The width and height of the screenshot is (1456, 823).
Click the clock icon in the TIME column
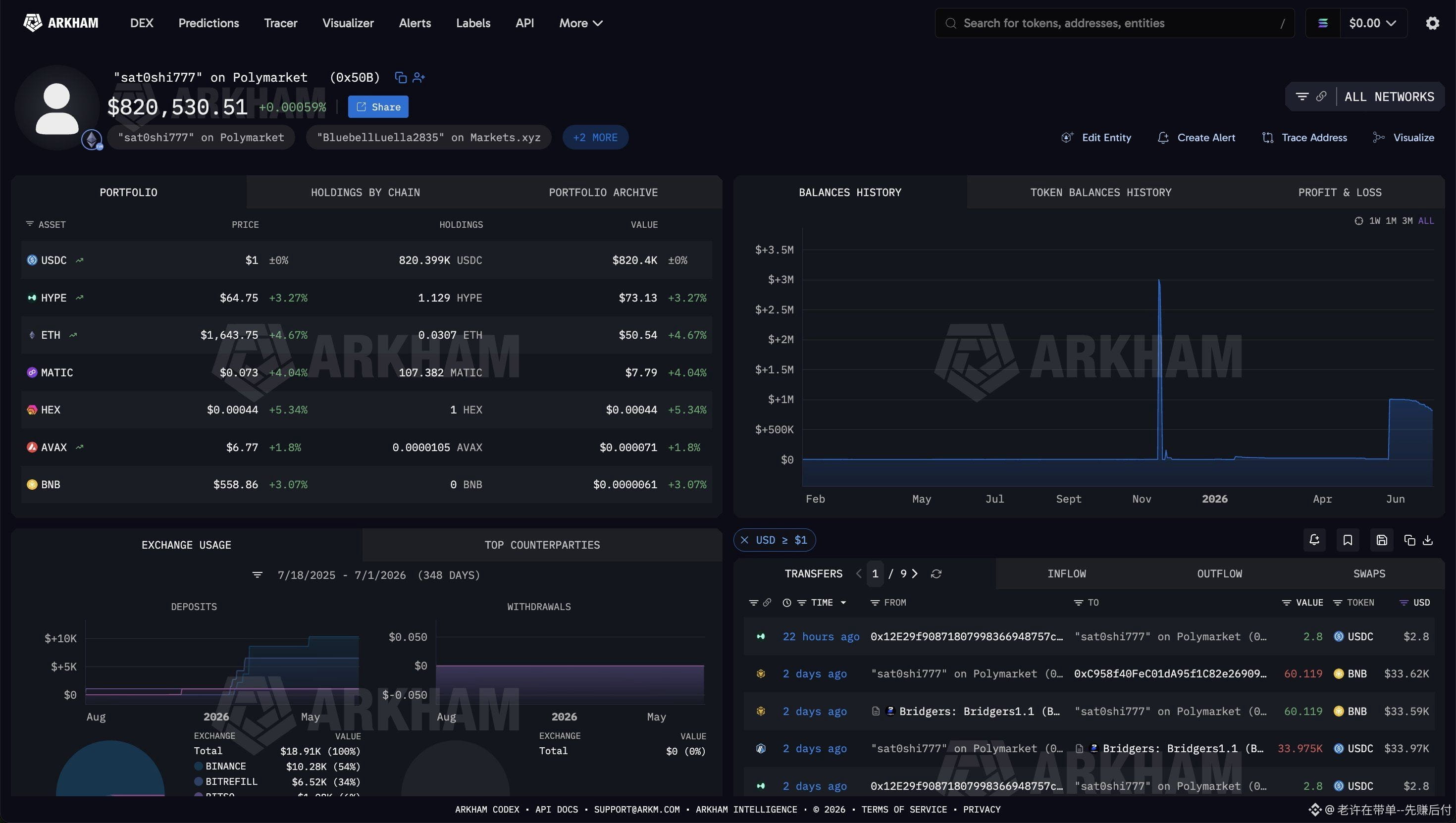[x=787, y=603]
